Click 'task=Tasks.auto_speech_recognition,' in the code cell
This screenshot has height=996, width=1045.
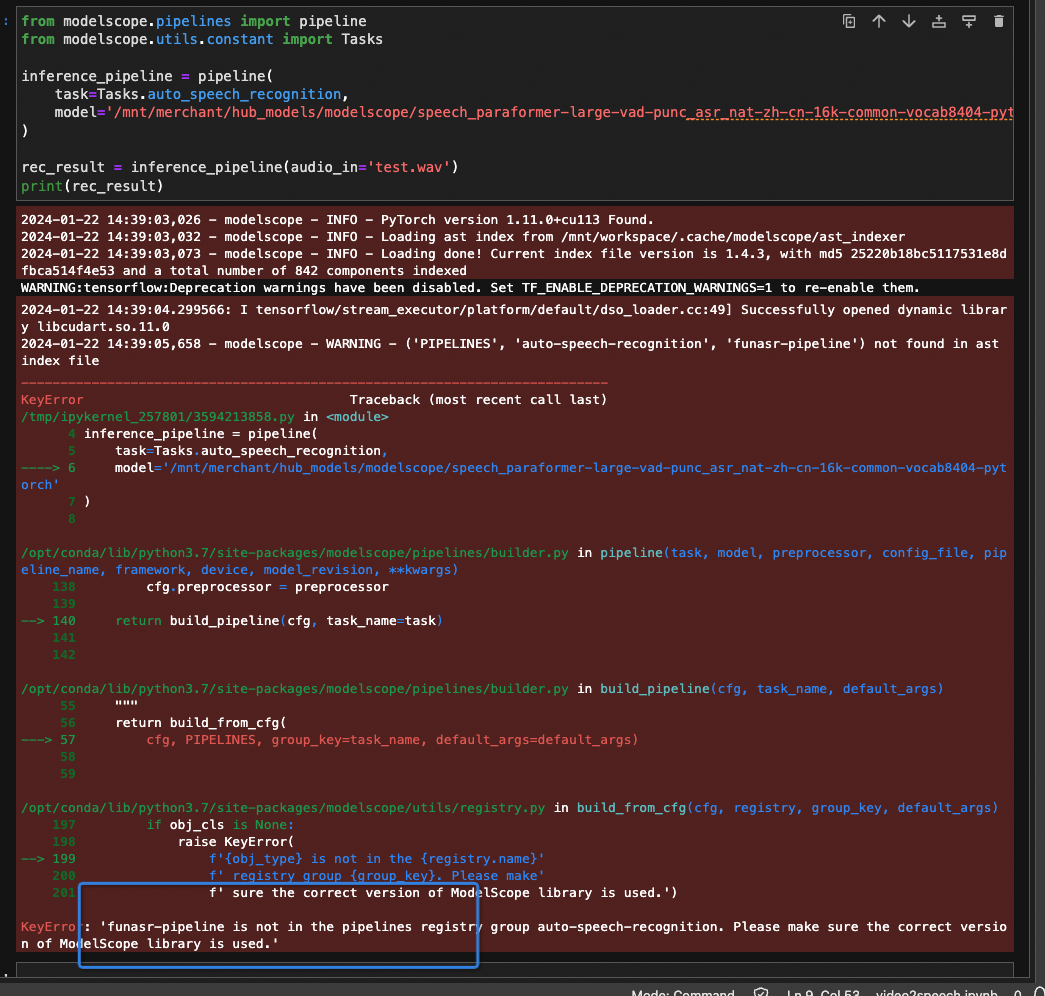201,94
